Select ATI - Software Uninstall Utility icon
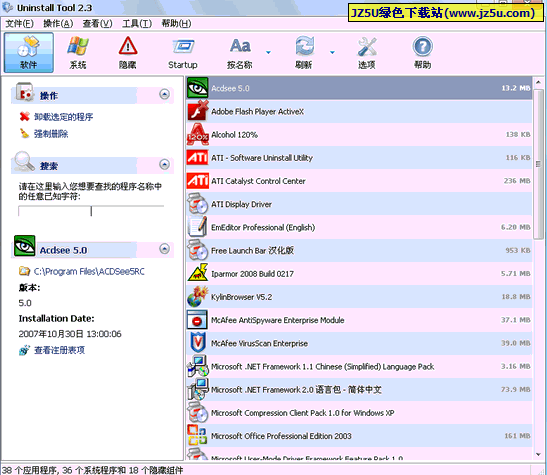The height and width of the screenshot is (475, 547). [197, 158]
